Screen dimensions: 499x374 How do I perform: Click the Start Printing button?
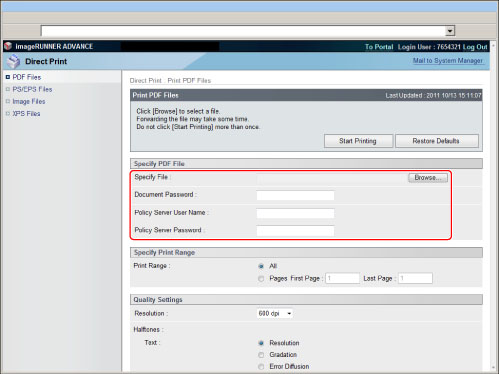pos(358,141)
